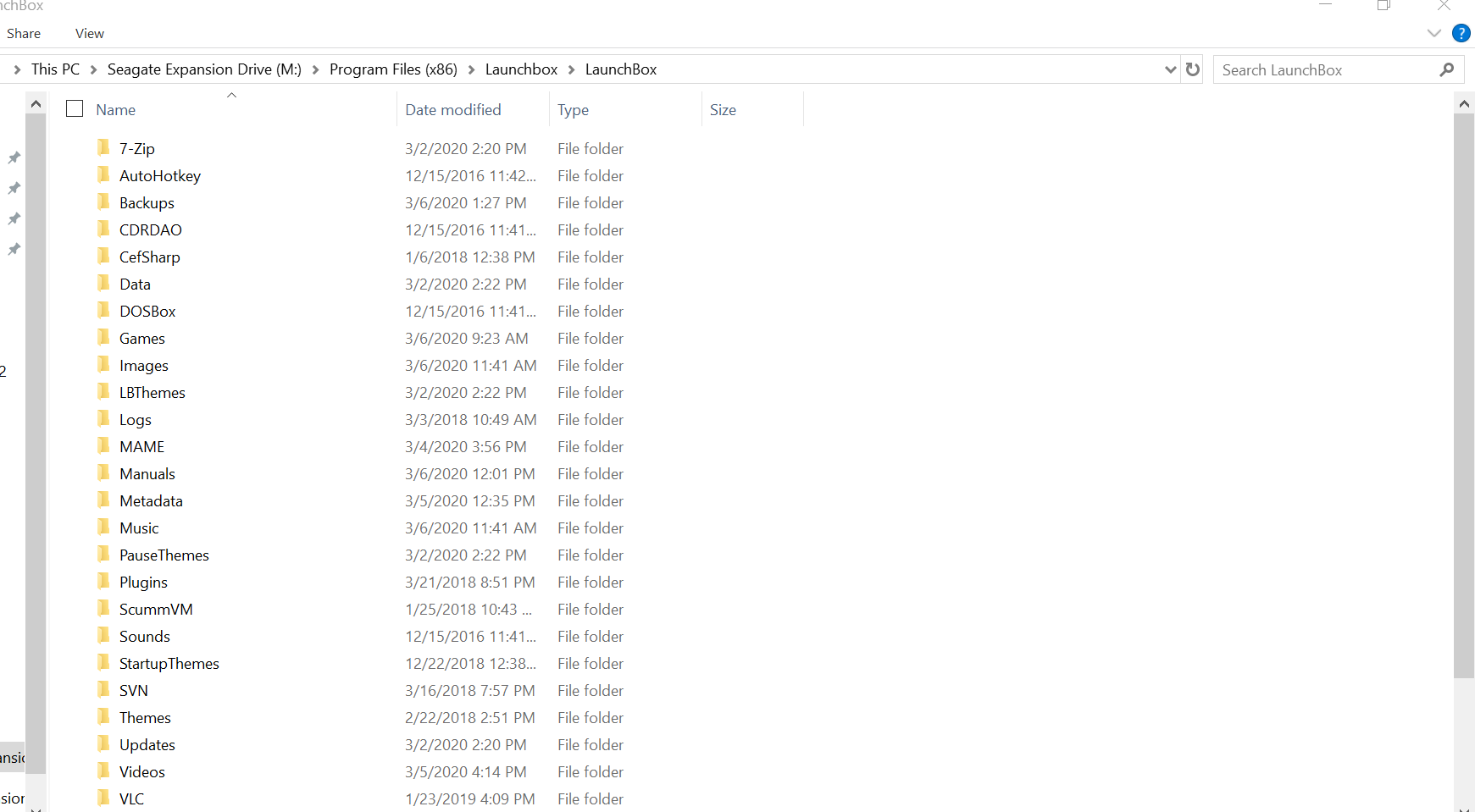Expand chevron between Launchbox and LaunchBox

[571, 69]
